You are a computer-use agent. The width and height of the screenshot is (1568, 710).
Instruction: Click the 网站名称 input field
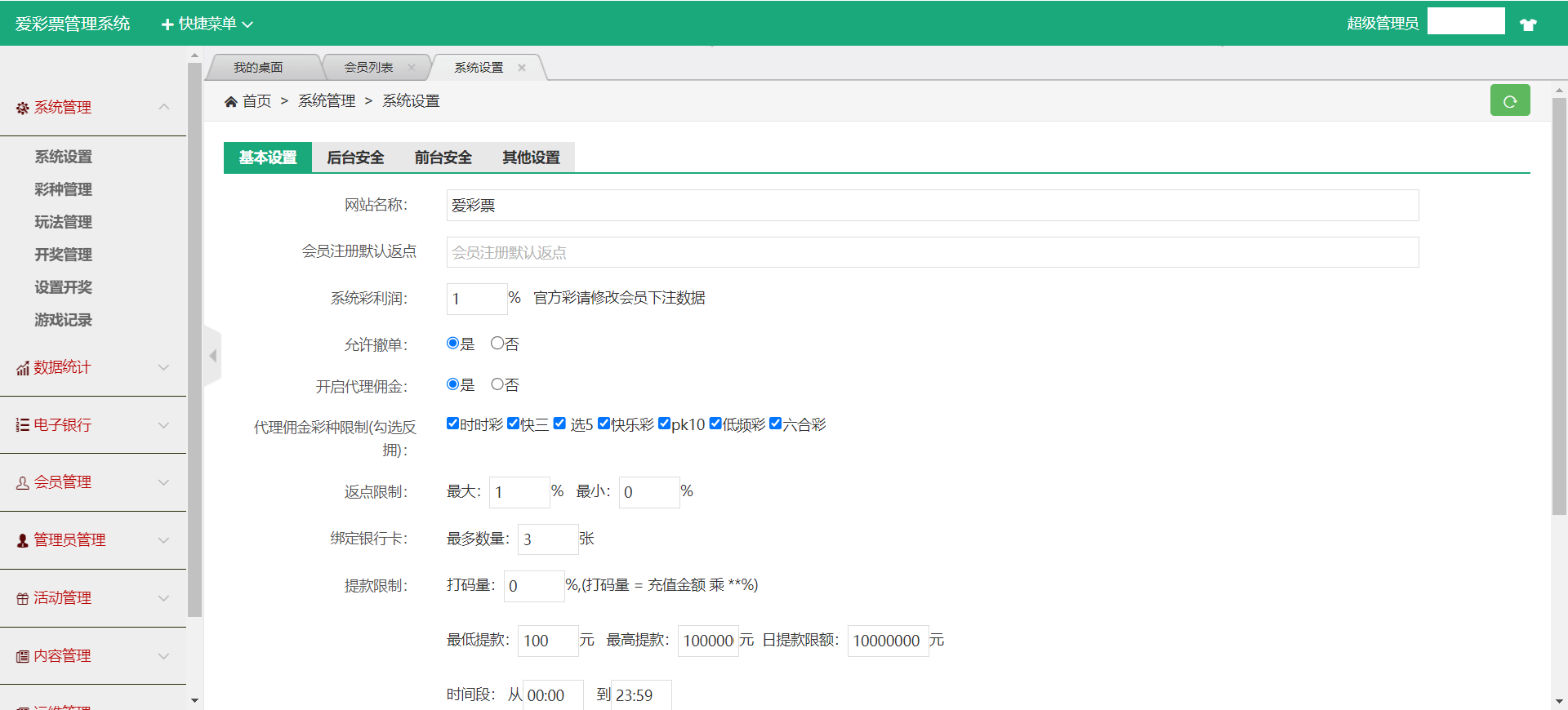click(932, 206)
